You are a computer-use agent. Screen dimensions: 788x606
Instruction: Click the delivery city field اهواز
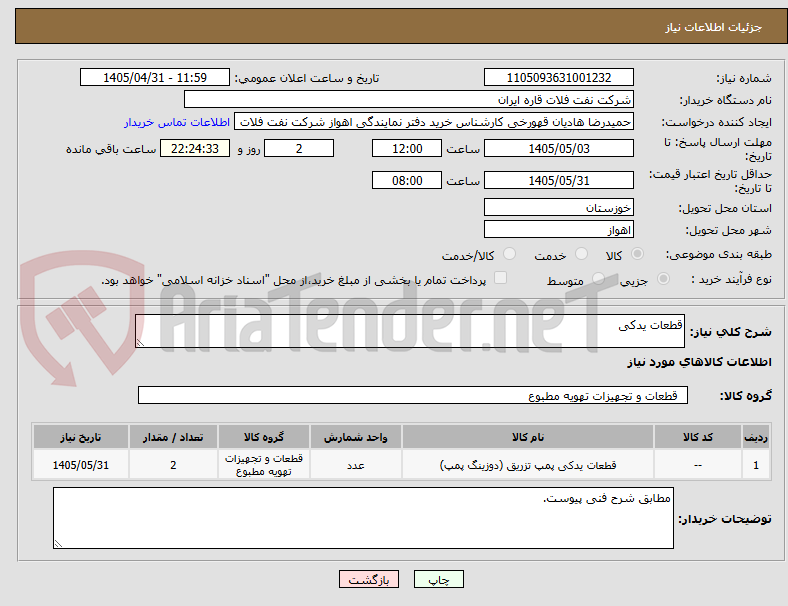pyautogui.click(x=558, y=230)
